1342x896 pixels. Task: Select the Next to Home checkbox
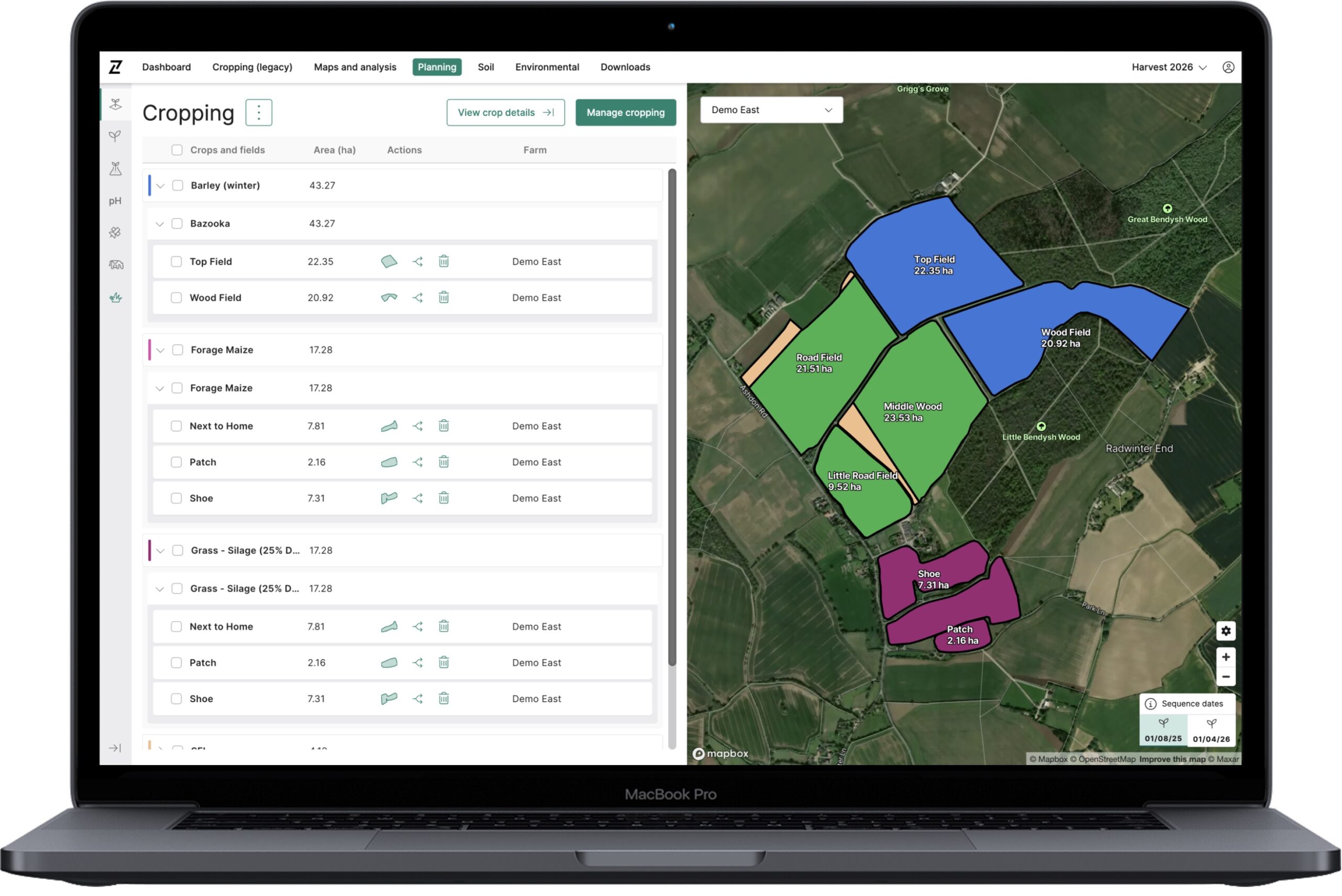176,425
